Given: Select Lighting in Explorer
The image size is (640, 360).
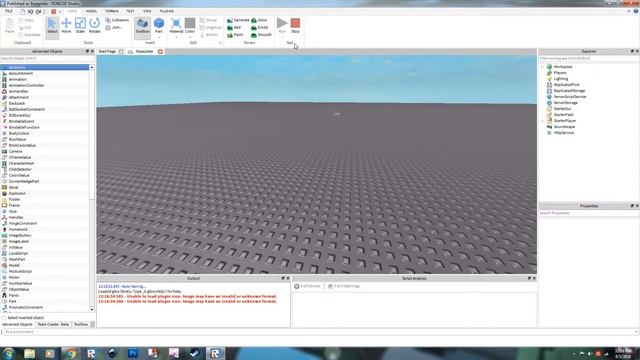Looking at the screenshot, I should 560,79.
